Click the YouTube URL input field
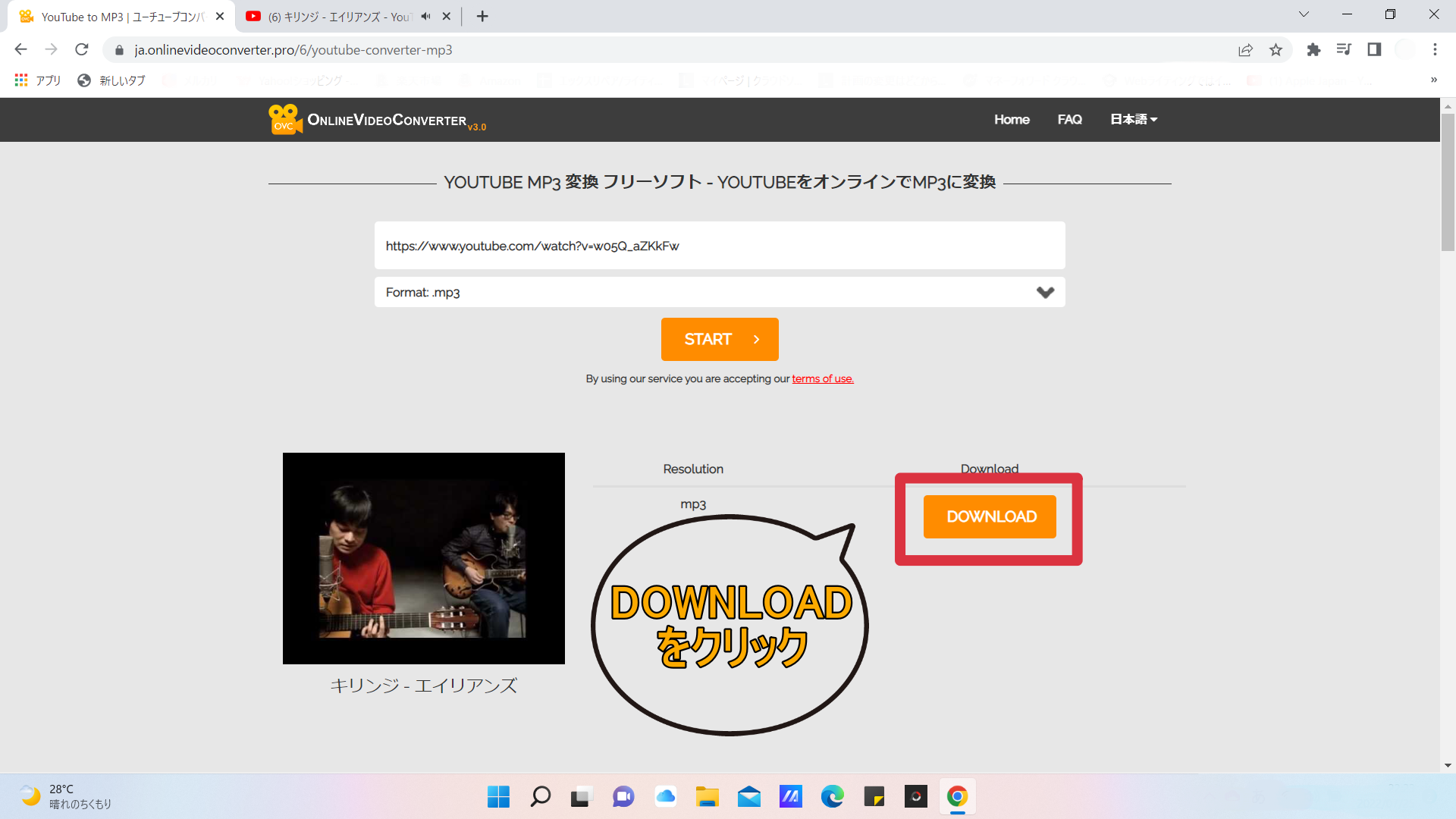The image size is (1456, 819). (x=719, y=246)
